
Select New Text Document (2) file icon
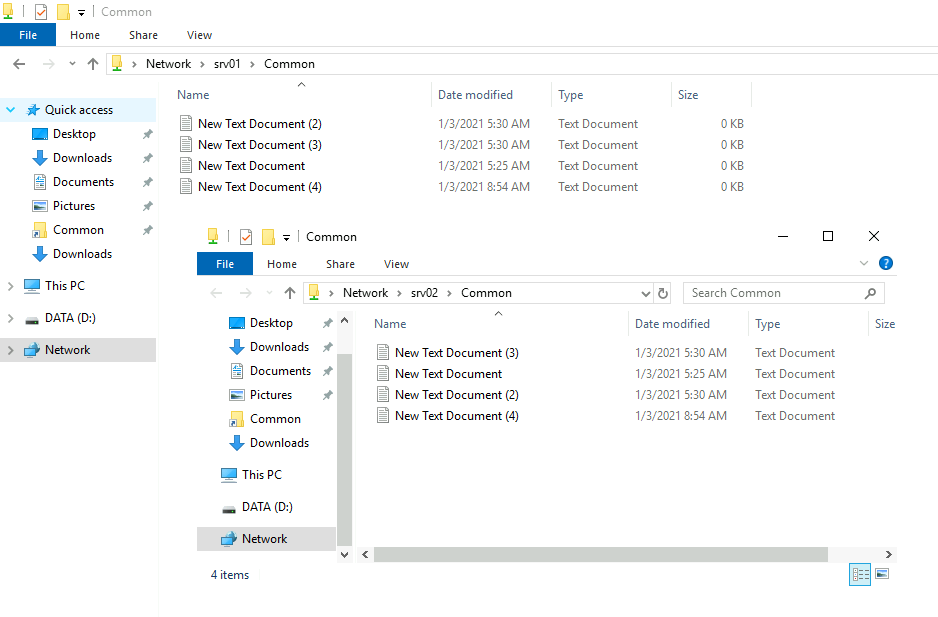point(187,123)
